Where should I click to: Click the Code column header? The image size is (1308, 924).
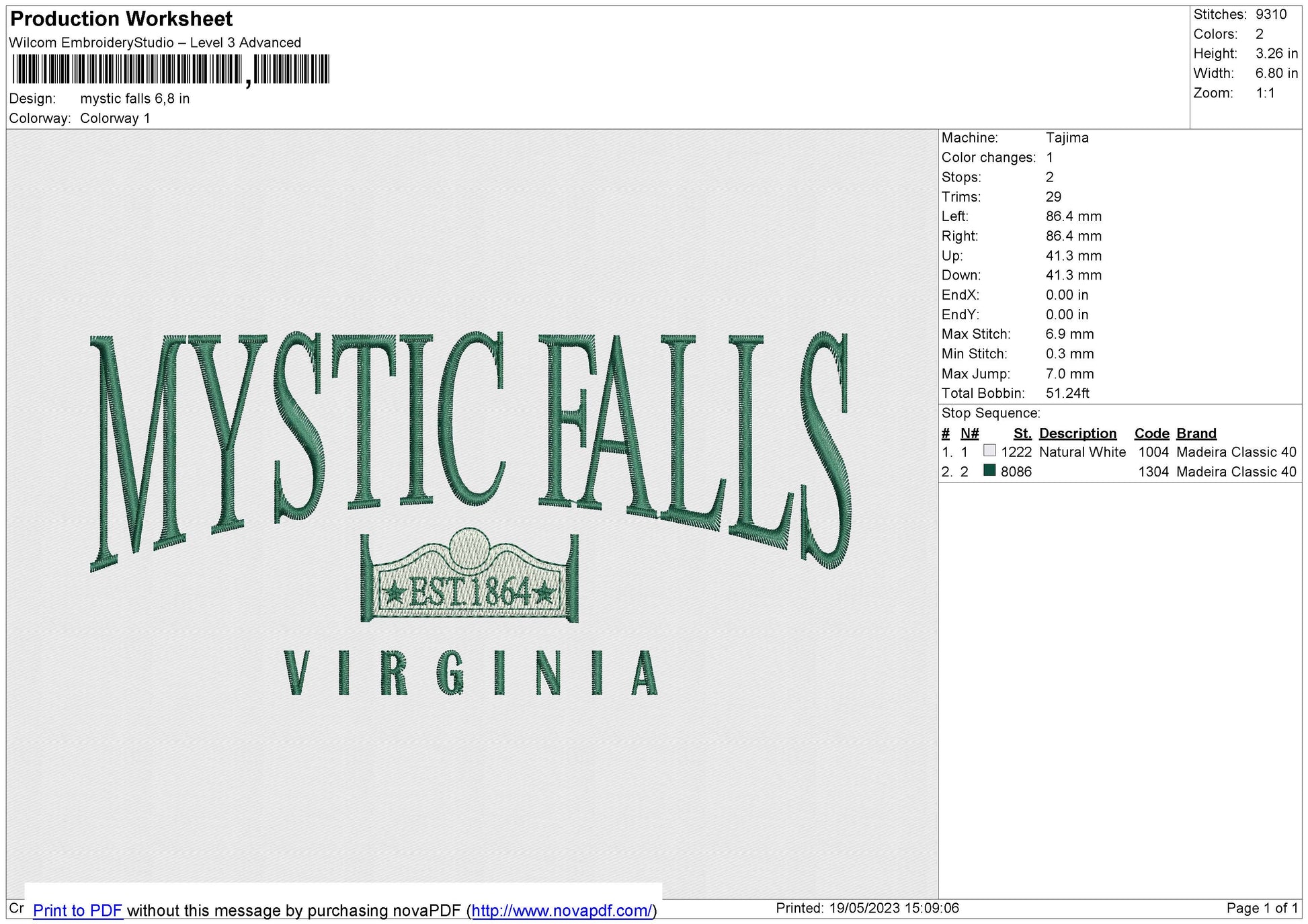[1151, 433]
